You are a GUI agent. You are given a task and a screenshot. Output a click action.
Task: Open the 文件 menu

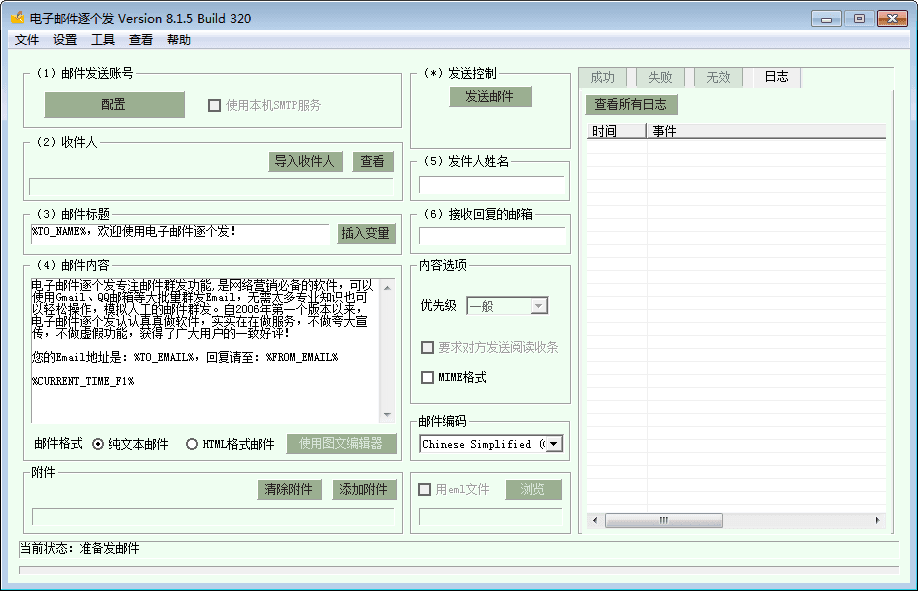pyautogui.click(x=27, y=40)
